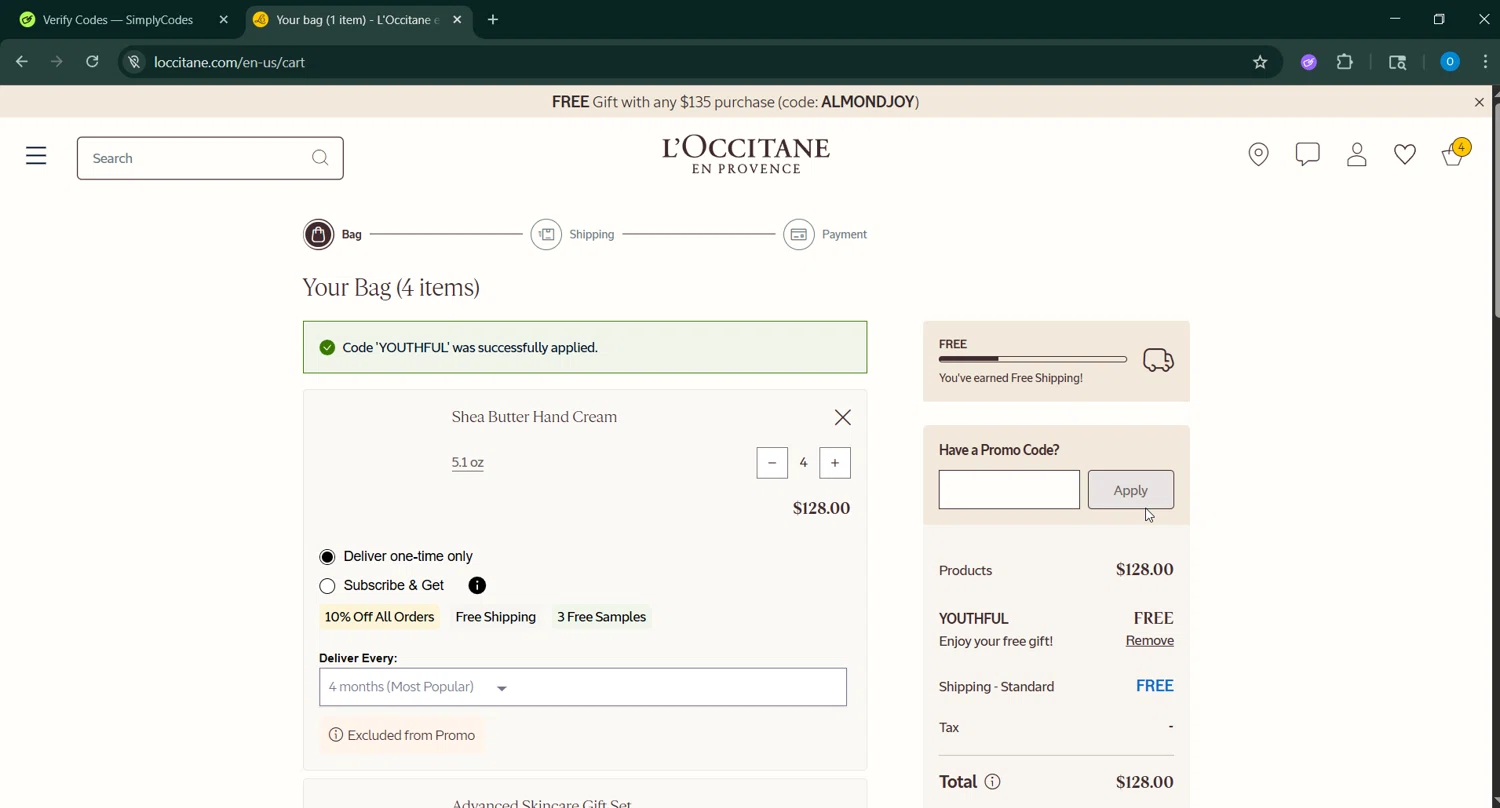Switch to Verify Codes SimplyCodes tab
Screen dimensions: 1500x808
point(118,20)
